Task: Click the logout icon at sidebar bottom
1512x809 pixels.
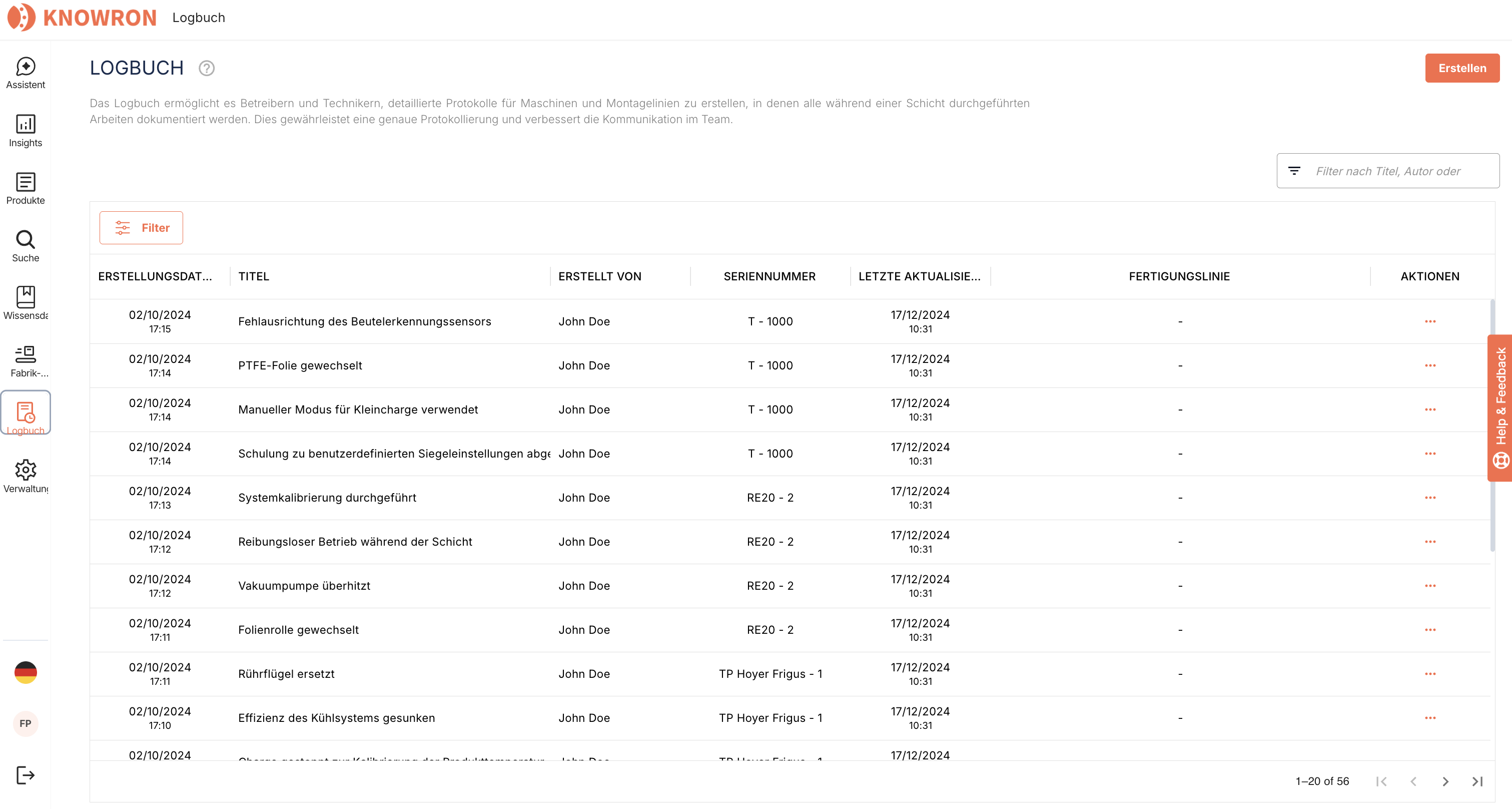Action: click(25, 775)
